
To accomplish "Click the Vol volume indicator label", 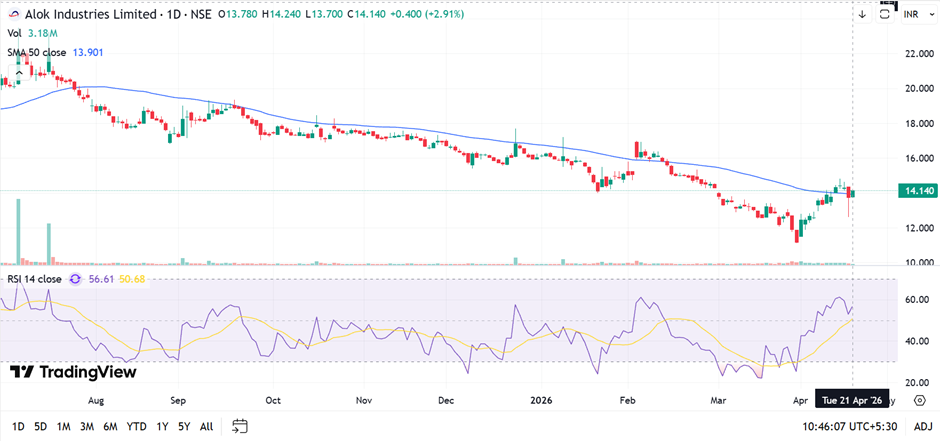I will pos(15,34).
